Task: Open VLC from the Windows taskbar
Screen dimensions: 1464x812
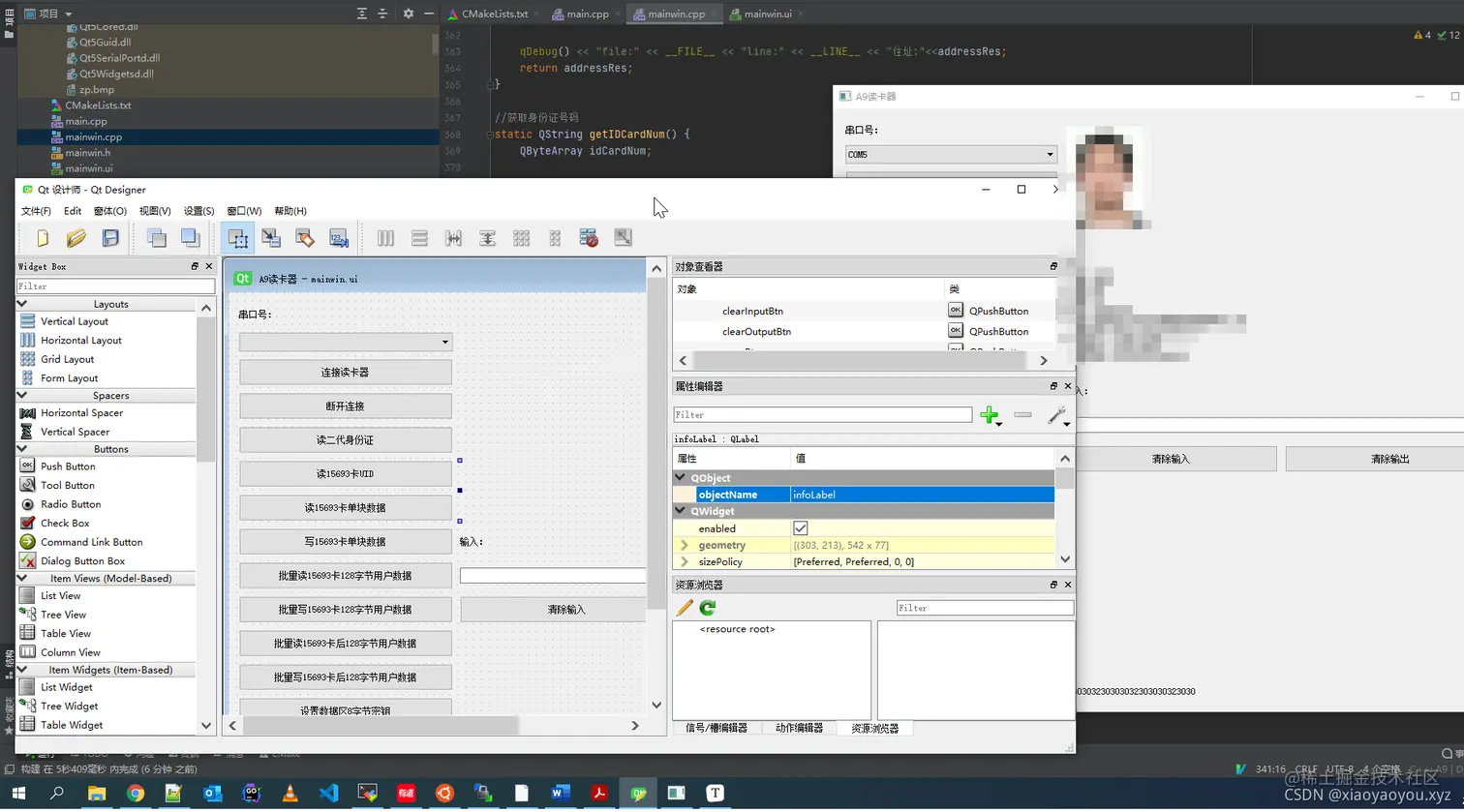Action: (x=290, y=793)
